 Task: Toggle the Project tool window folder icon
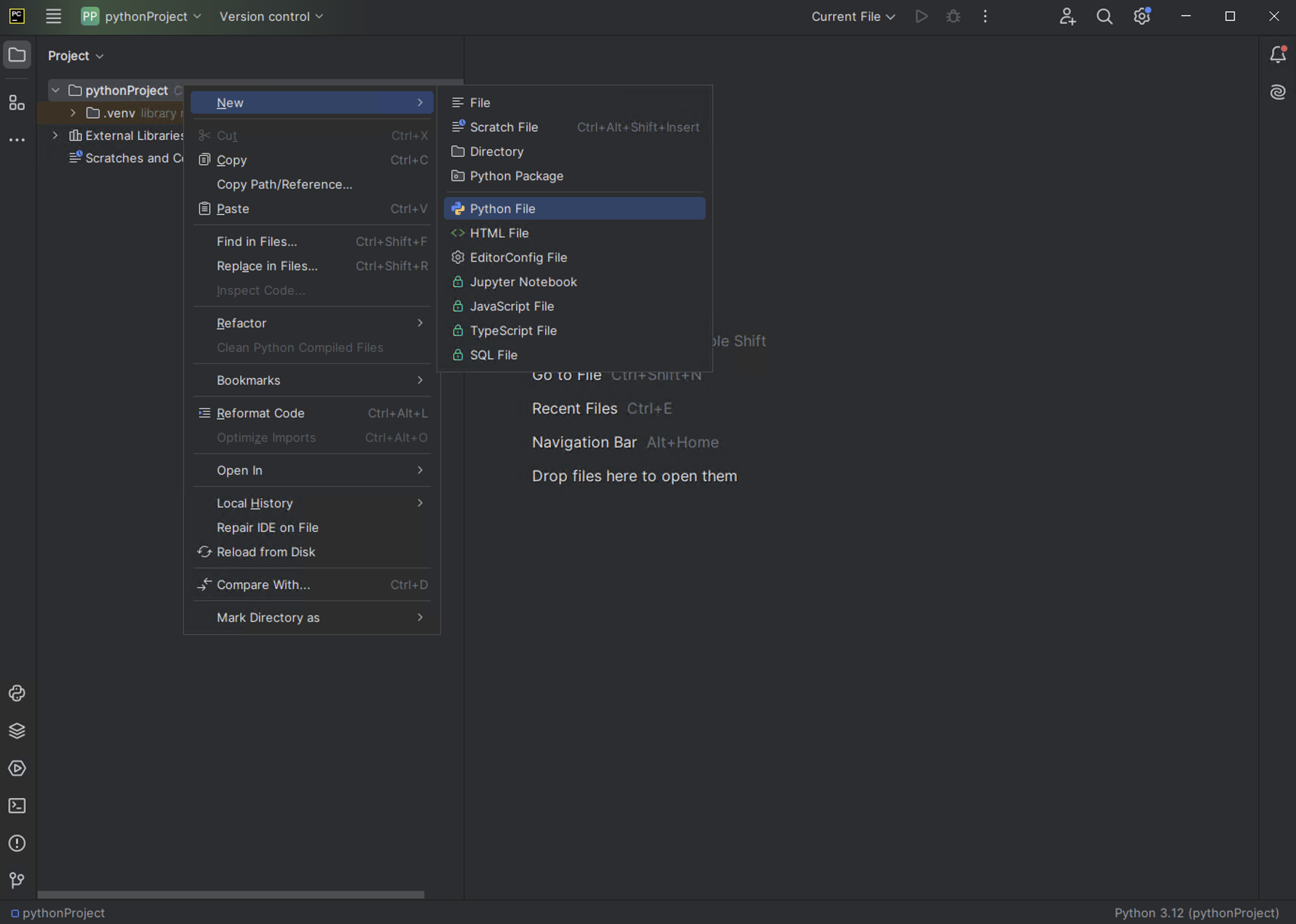(16, 55)
